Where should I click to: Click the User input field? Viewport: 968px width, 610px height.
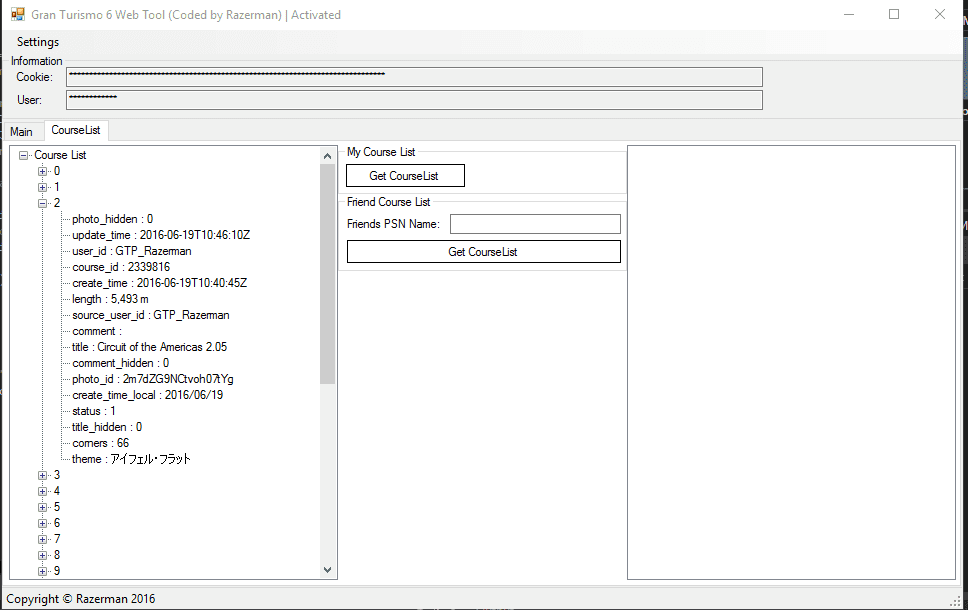click(414, 100)
